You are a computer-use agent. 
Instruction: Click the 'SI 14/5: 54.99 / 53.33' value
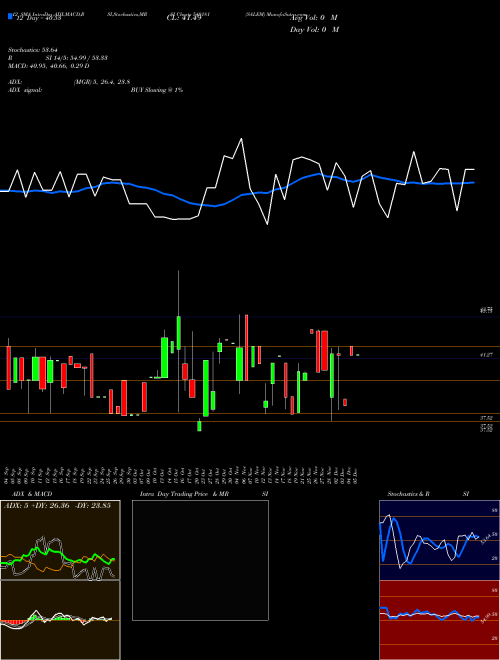click(x=77, y=58)
